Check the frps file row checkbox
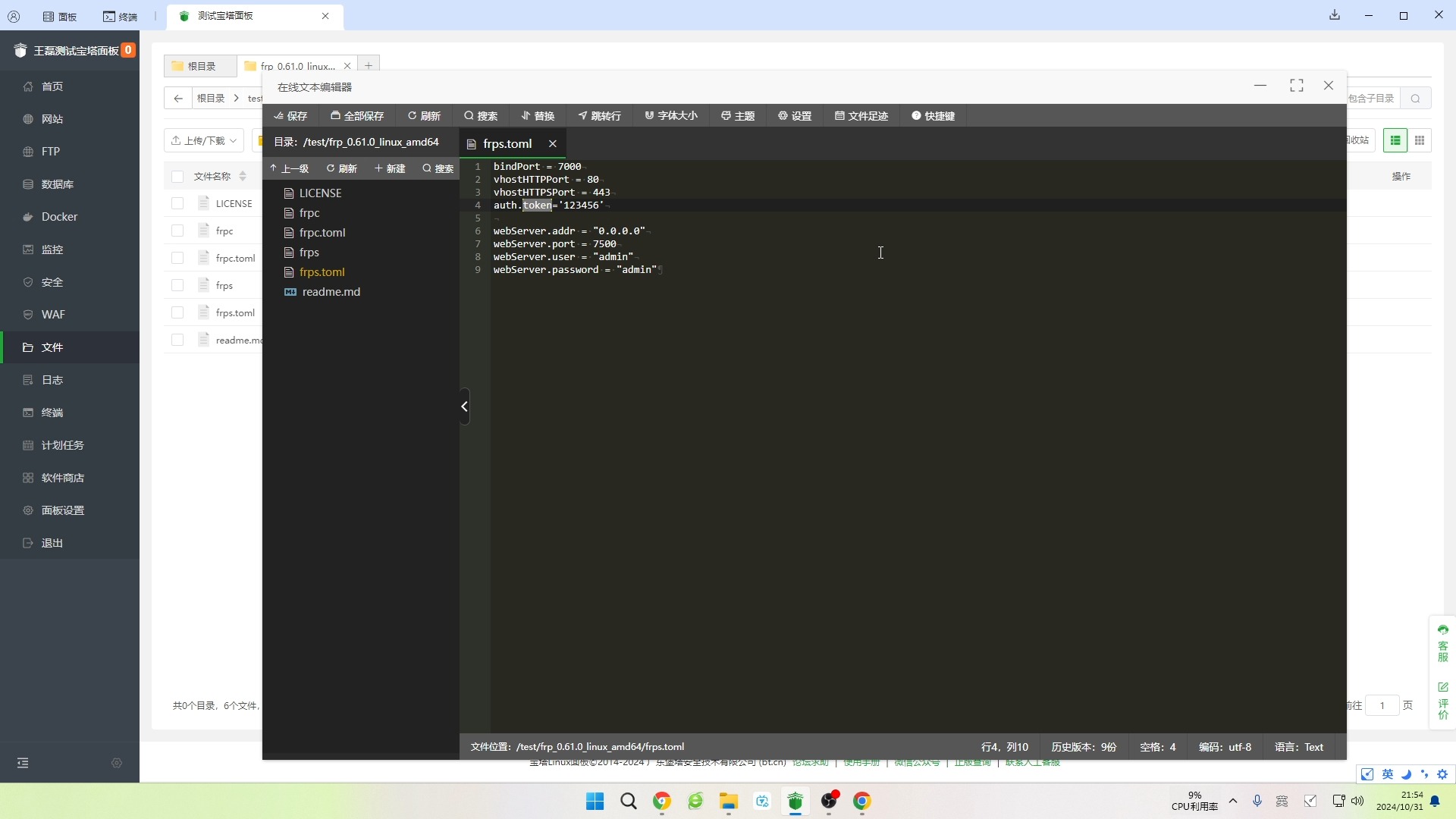The width and height of the screenshot is (1456, 819). coord(177,285)
